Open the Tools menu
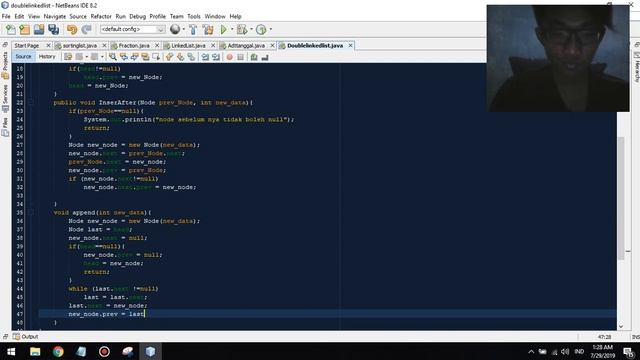 point(194,16)
